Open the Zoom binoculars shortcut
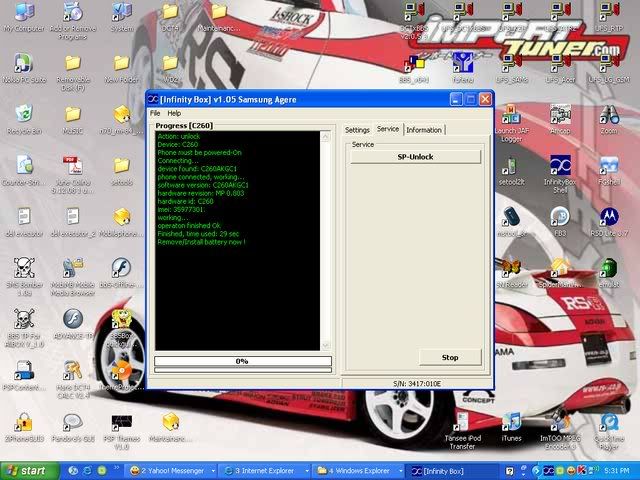Image resolution: width=640 pixels, height=480 pixels. pos(609,120)
